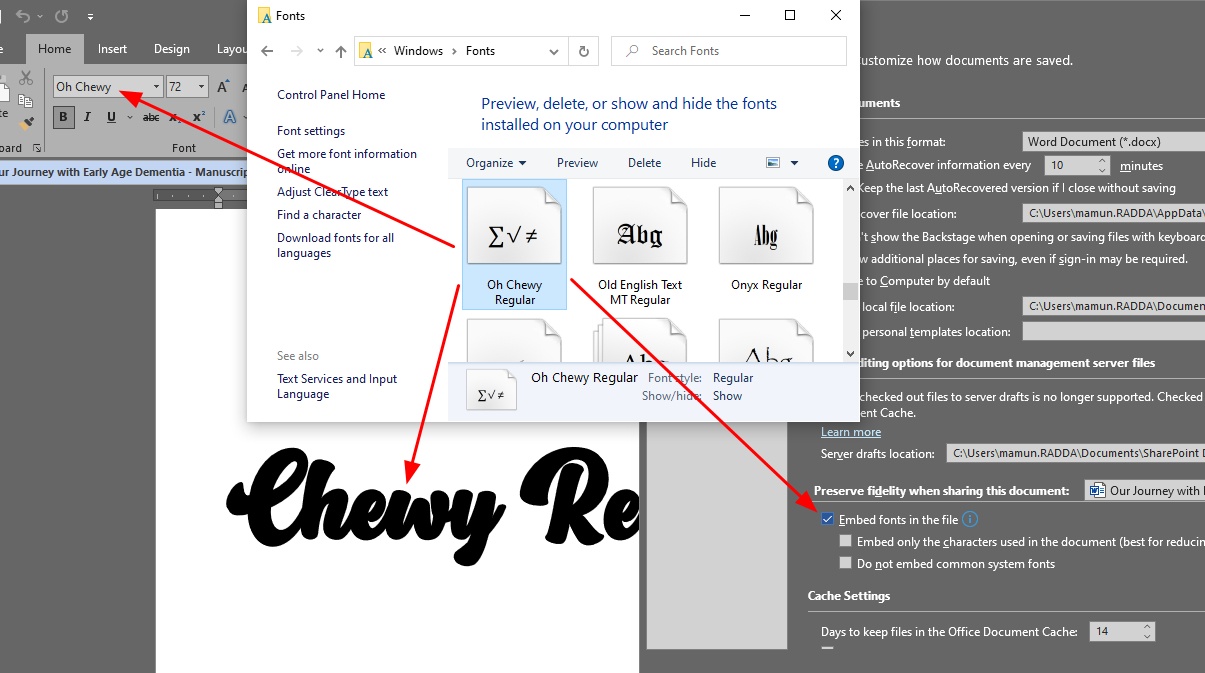Open Download fonts for all languages link
Viewport: 1205px width, 673px height.
[x=336, y=245]
